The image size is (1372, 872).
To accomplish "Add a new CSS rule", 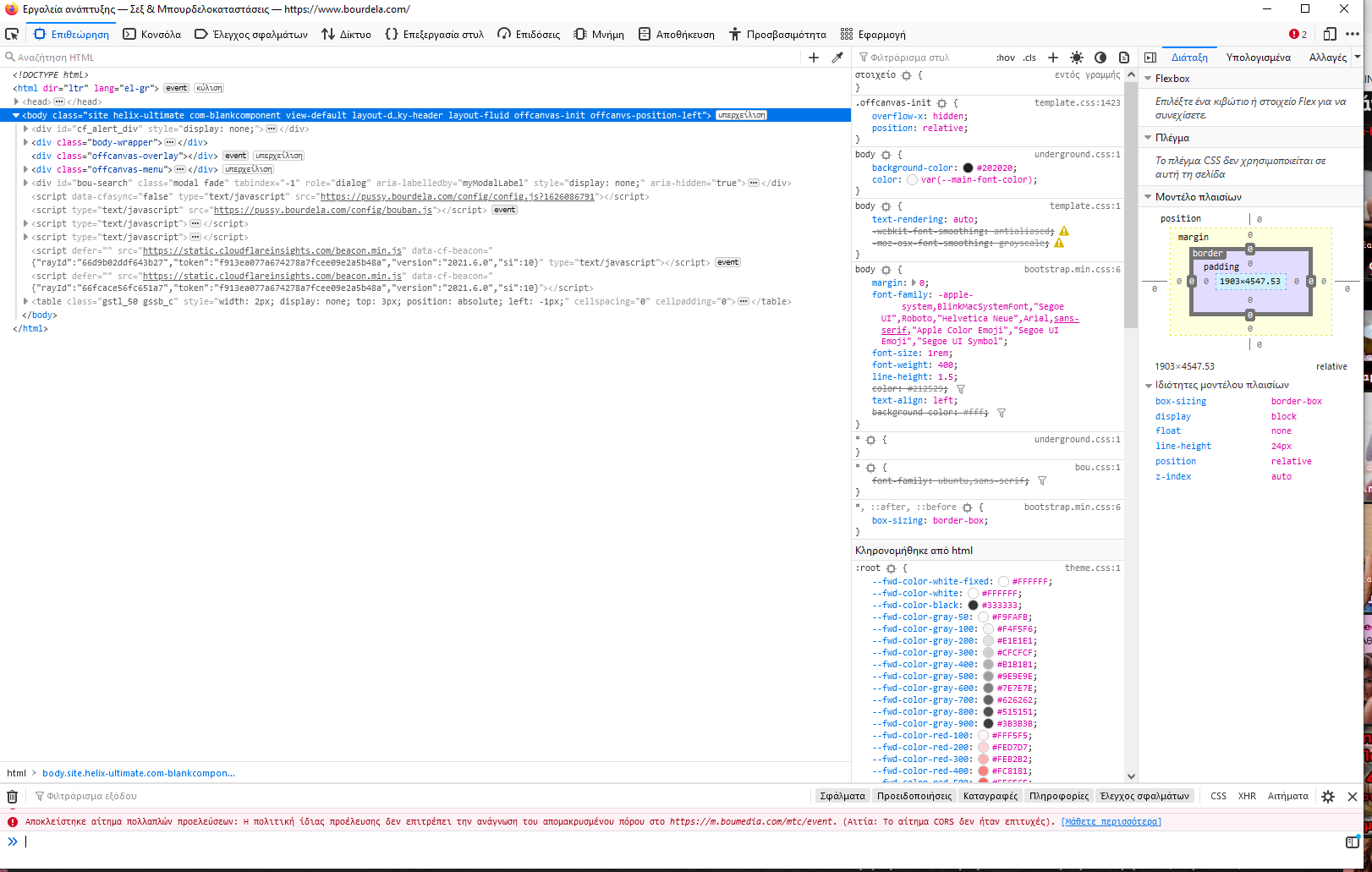I will point(1053,58).
